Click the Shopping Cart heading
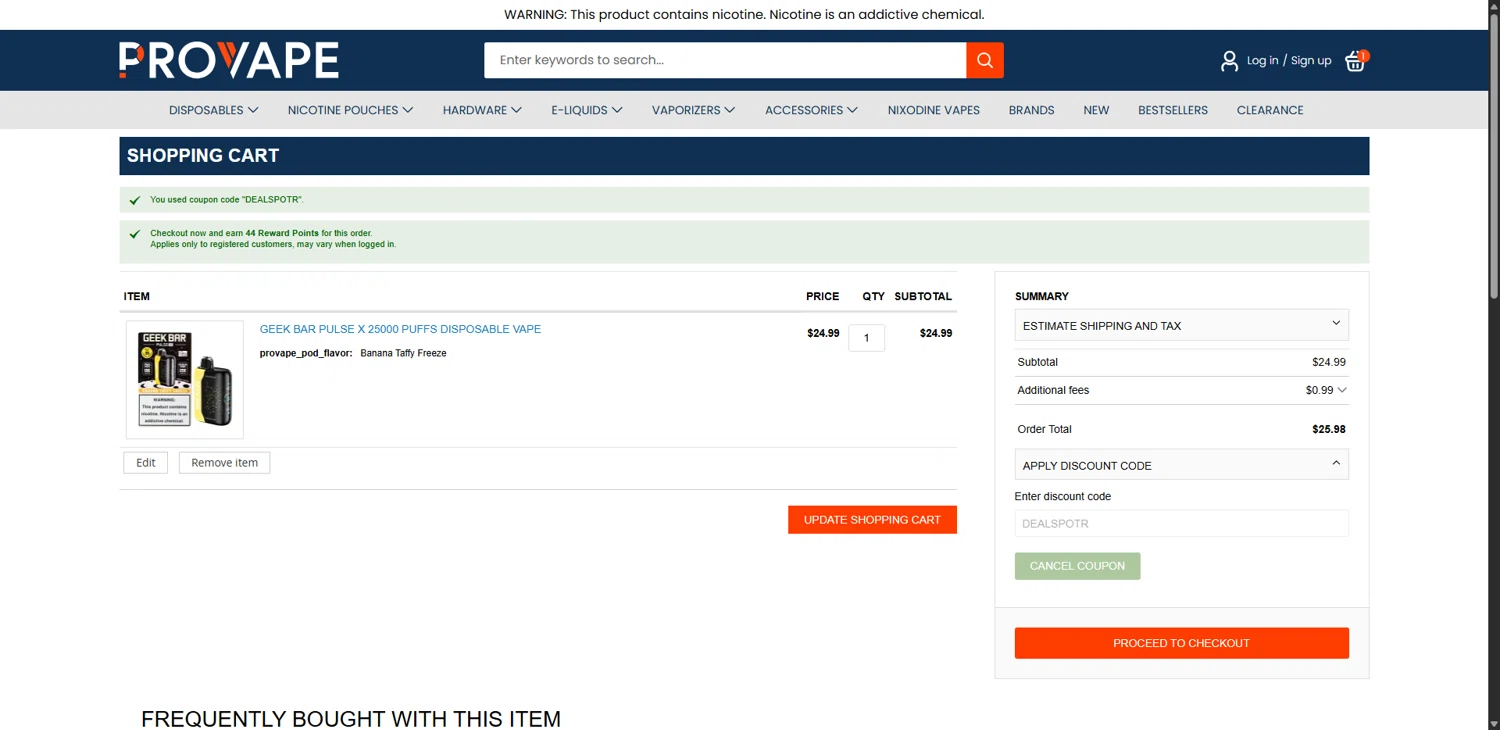This screenshot has height=730, width=1500. point(203,156)
